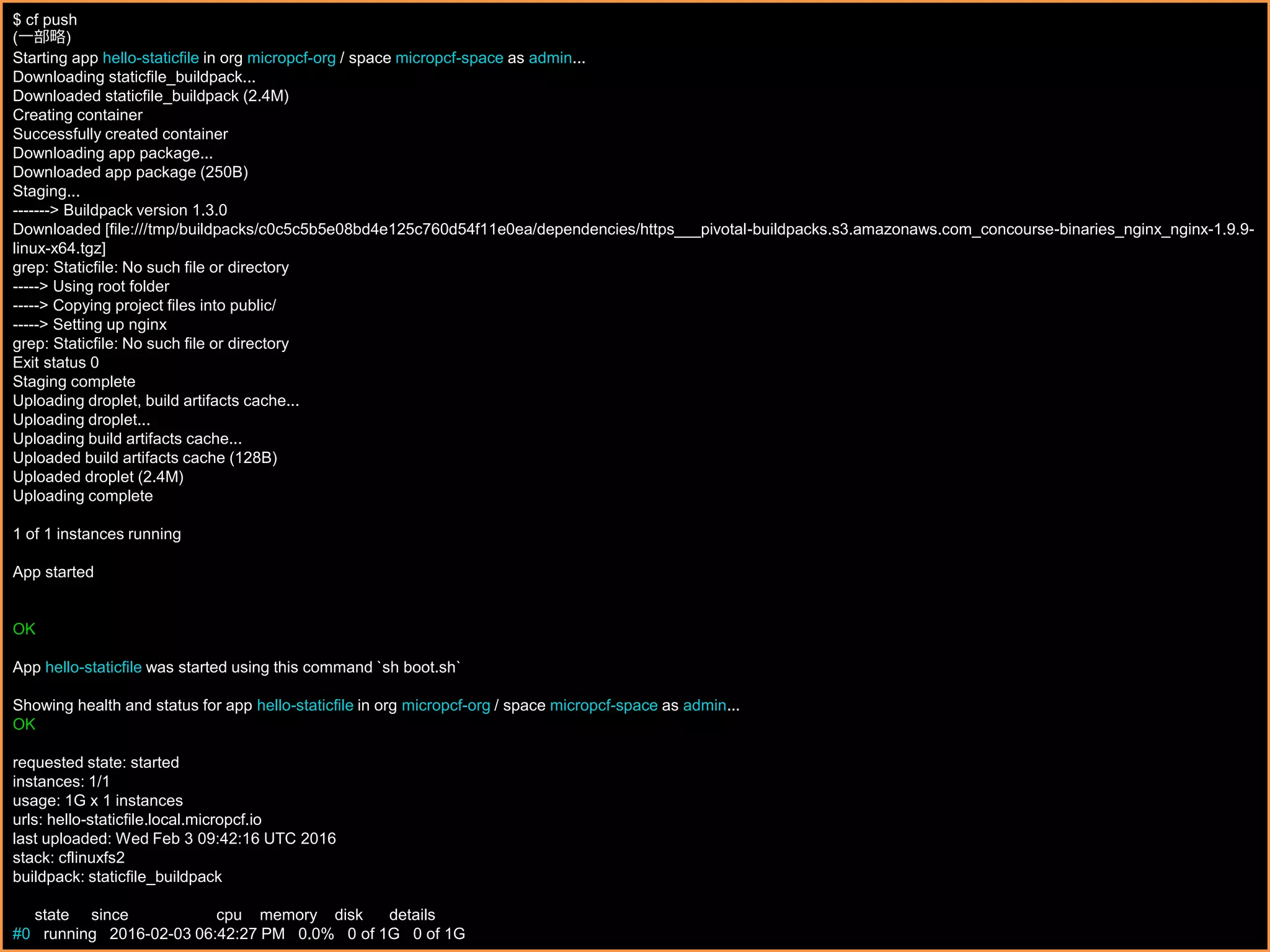
Task: Click 'Staging complete' line
Action: pos(74,382)
